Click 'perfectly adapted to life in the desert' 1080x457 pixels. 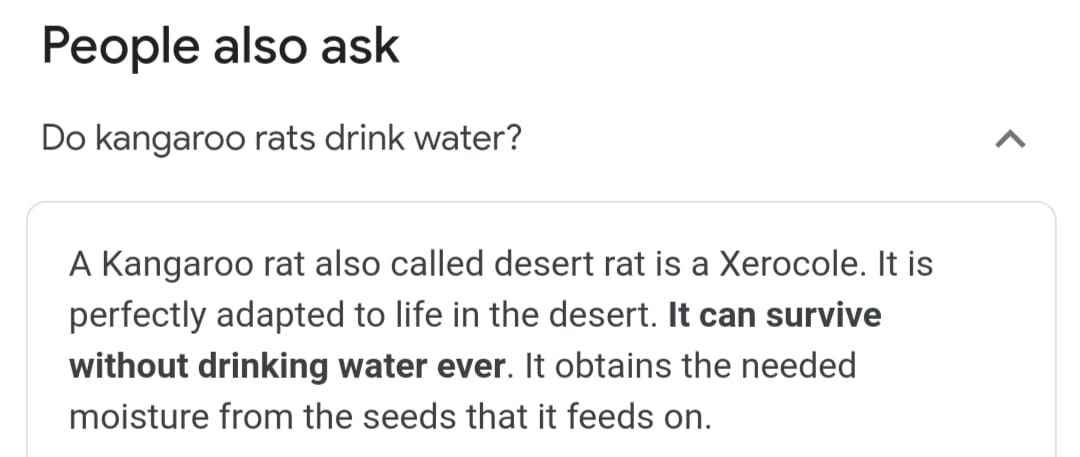[x=363, y=316]
